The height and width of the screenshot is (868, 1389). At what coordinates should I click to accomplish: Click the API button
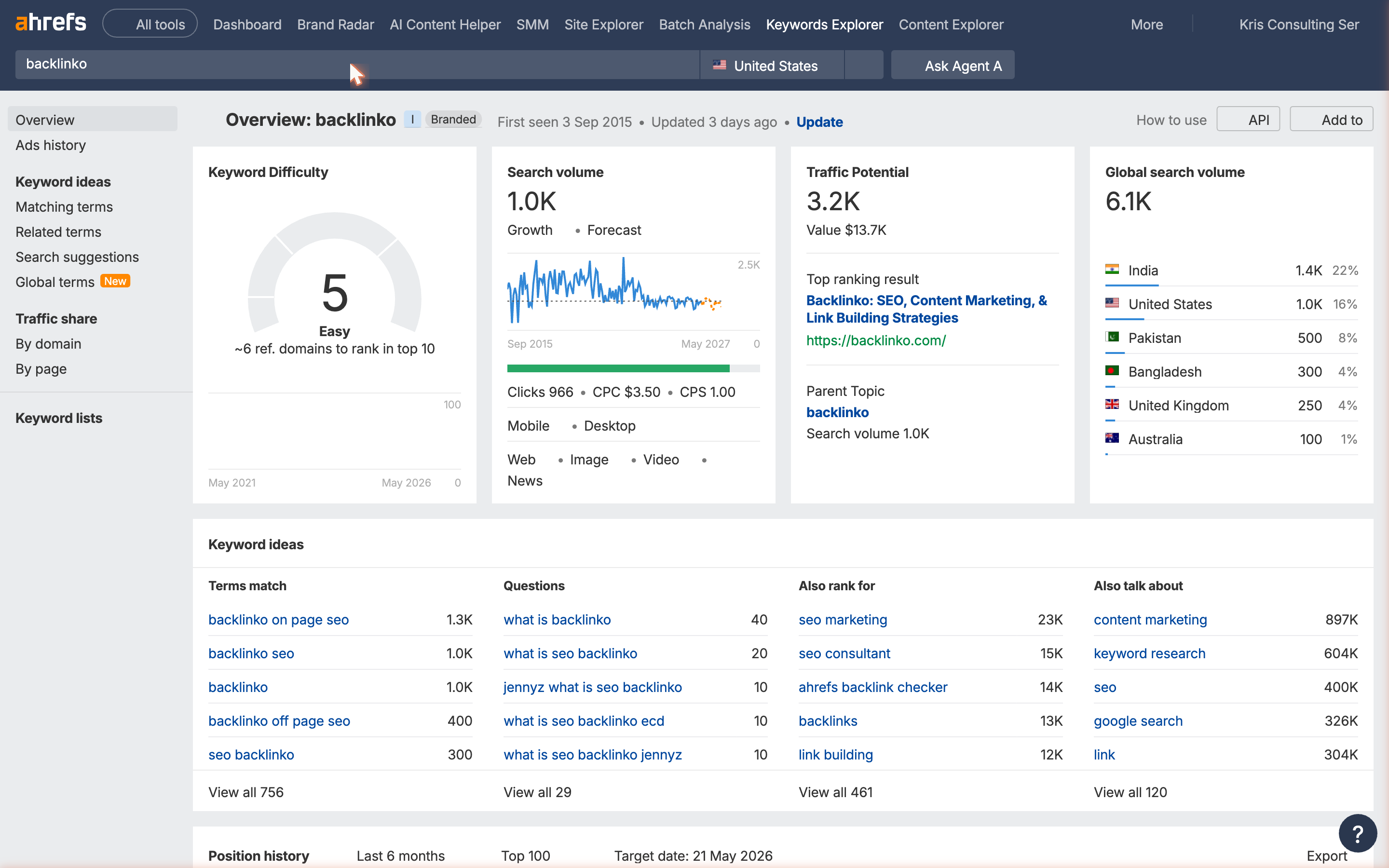(1248, 120)
